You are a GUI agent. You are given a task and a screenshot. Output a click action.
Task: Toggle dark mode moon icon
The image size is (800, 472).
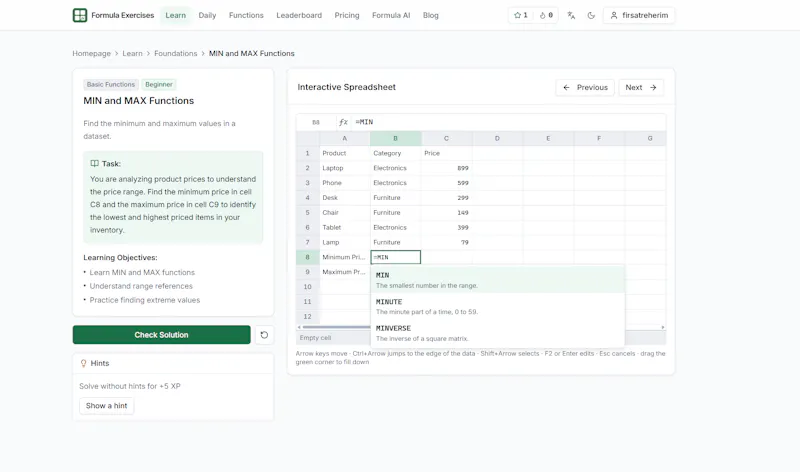[x=591, y=15]
